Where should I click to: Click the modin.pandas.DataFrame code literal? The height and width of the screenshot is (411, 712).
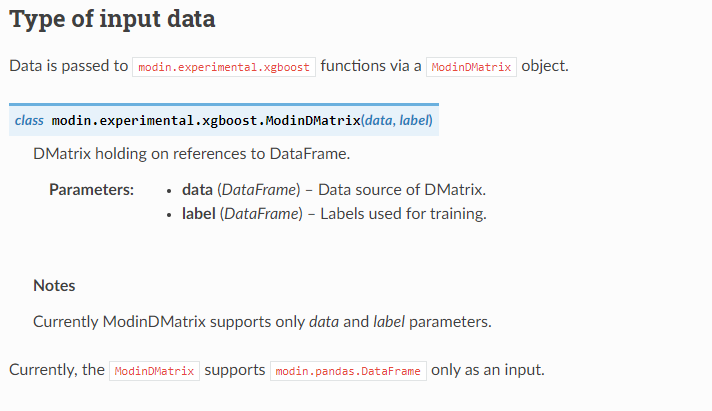click(x=348, y=371)
